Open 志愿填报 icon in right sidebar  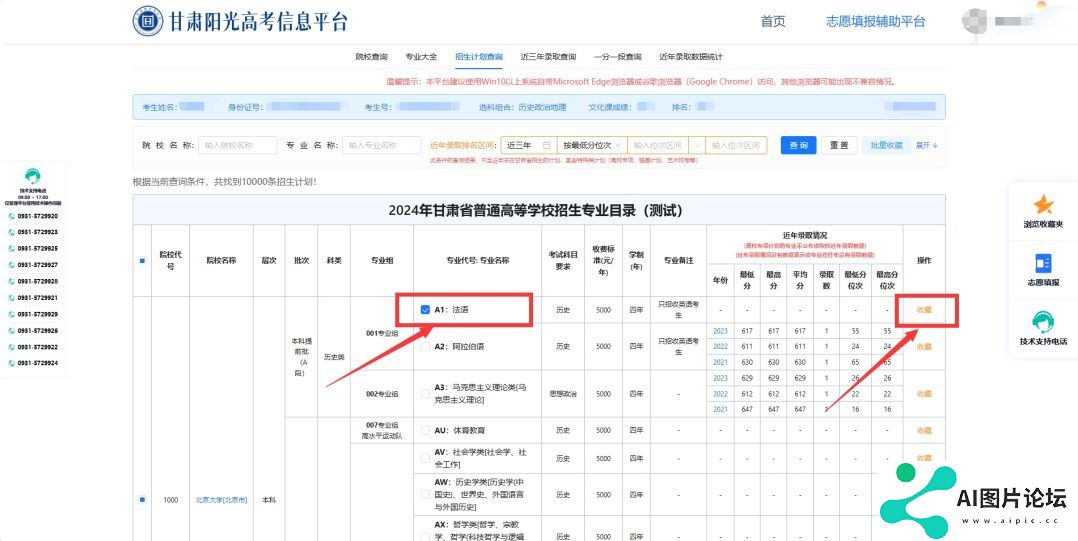coord(1043,264)
